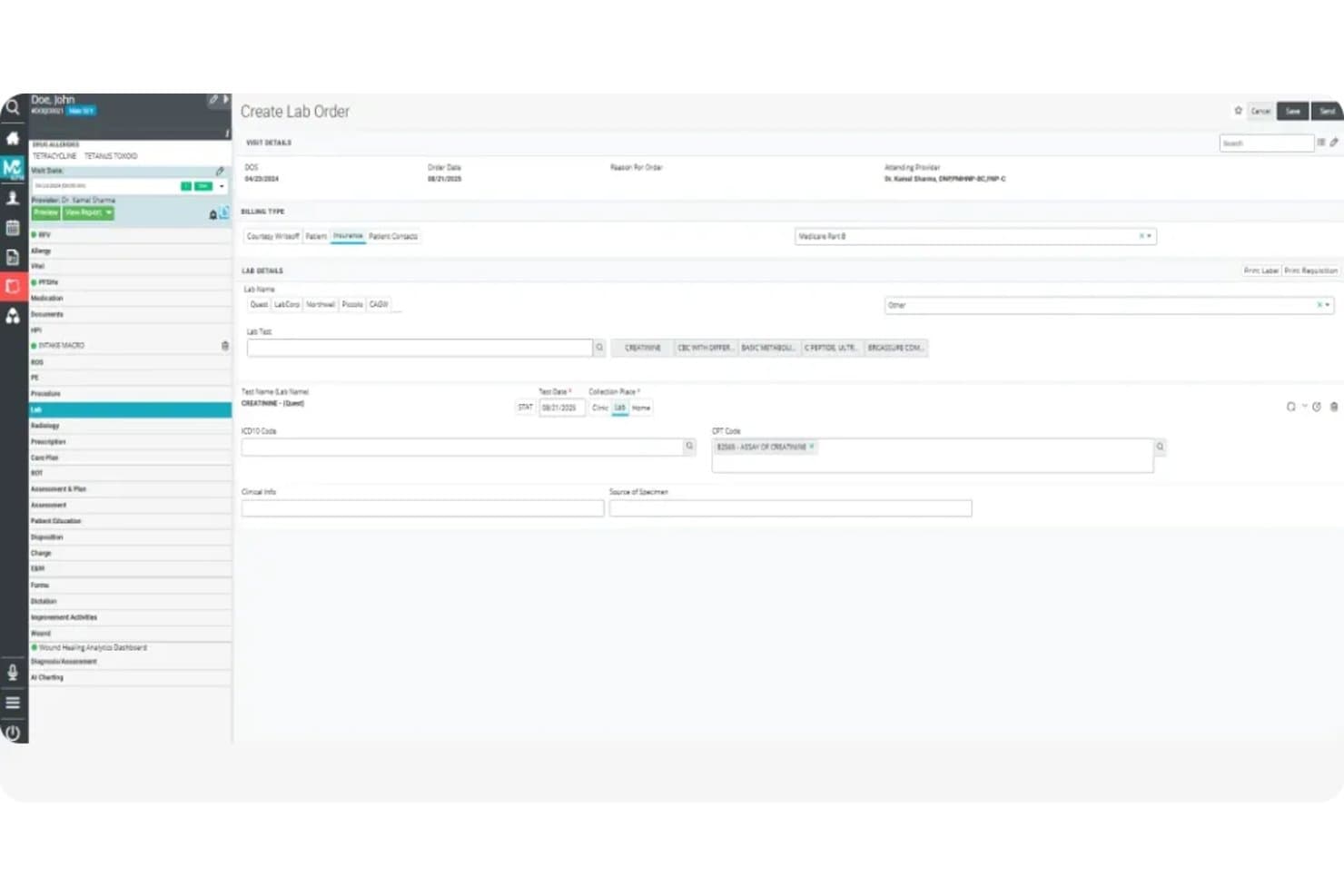Add BASIC METABOLIC quick test

[769, 348]
